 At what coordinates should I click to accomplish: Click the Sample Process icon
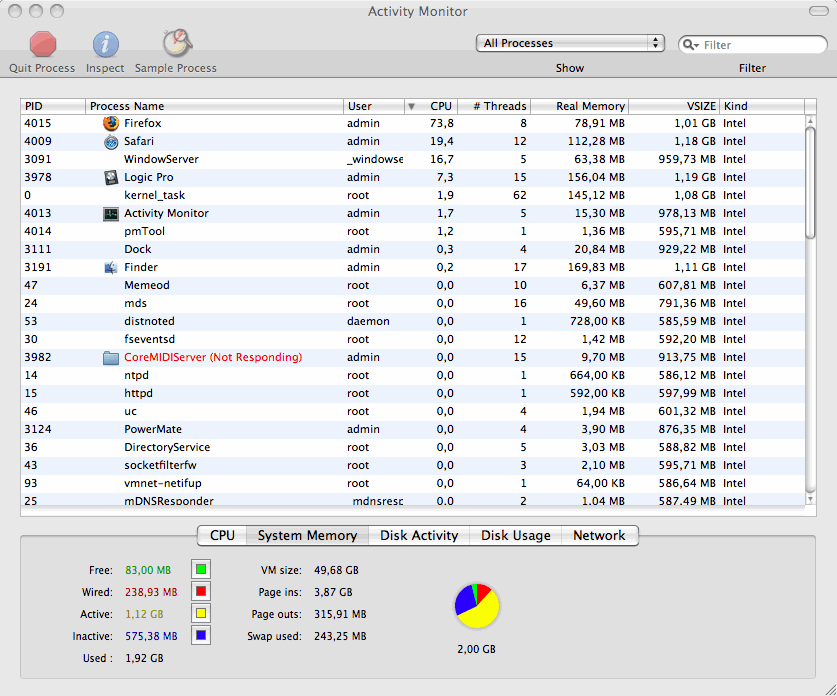pyautogui.click(x=177, y=43)
